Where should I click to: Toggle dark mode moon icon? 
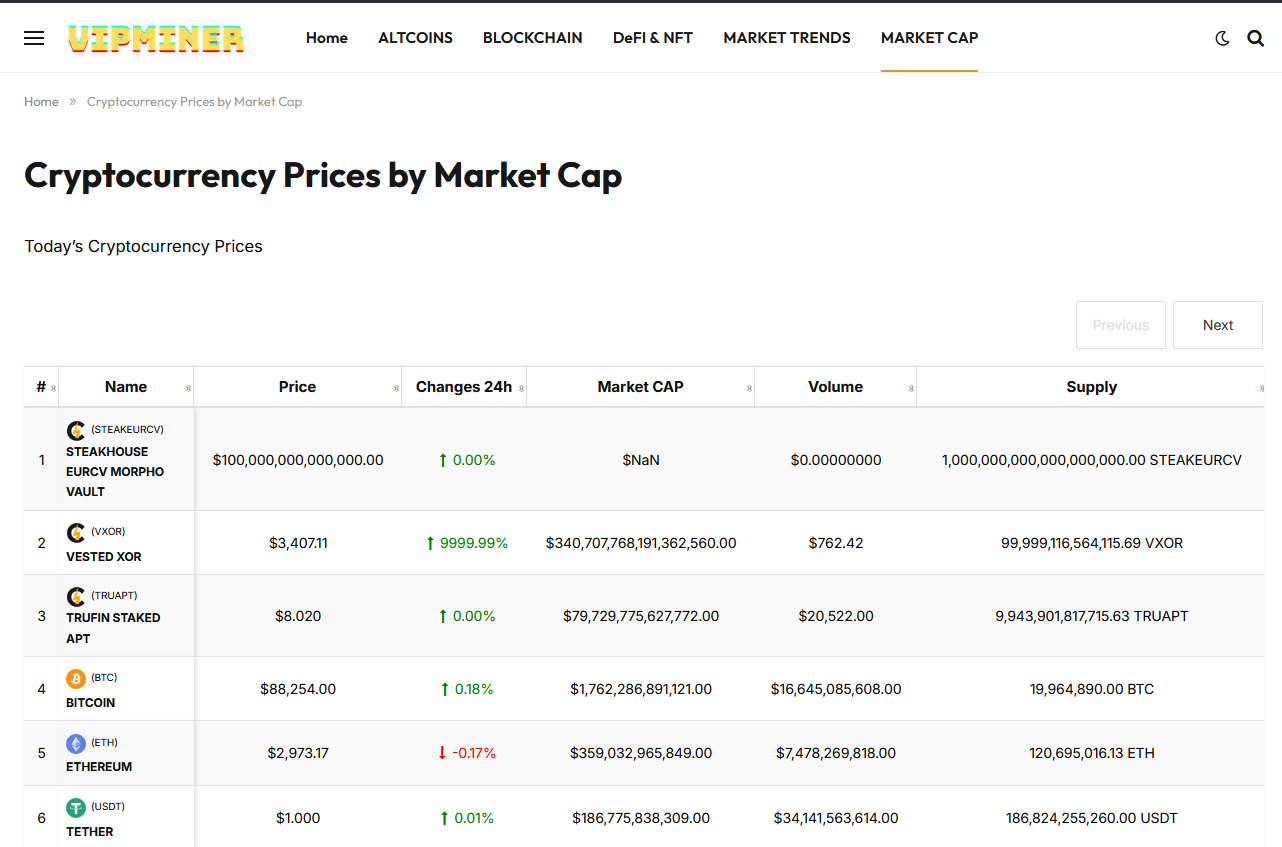(x=1222, y=38)
